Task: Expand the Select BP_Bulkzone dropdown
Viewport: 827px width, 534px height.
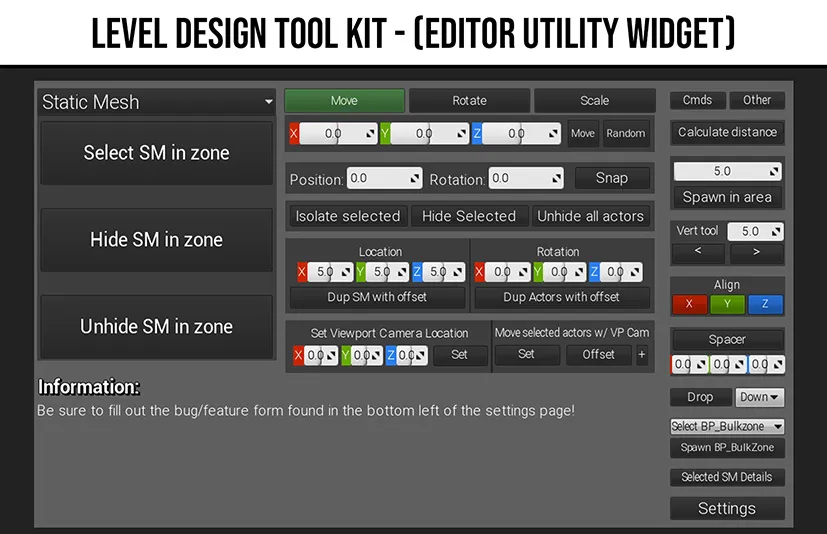Action: point(727,426)
